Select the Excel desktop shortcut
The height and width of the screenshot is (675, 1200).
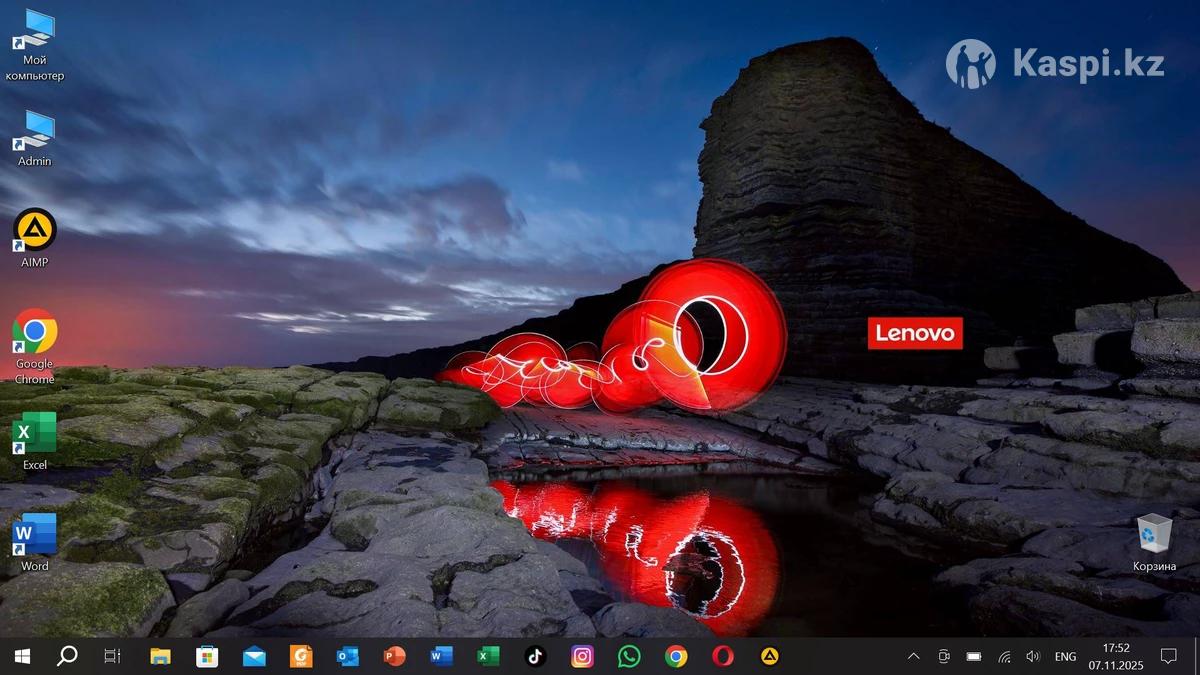click(35, 434)
